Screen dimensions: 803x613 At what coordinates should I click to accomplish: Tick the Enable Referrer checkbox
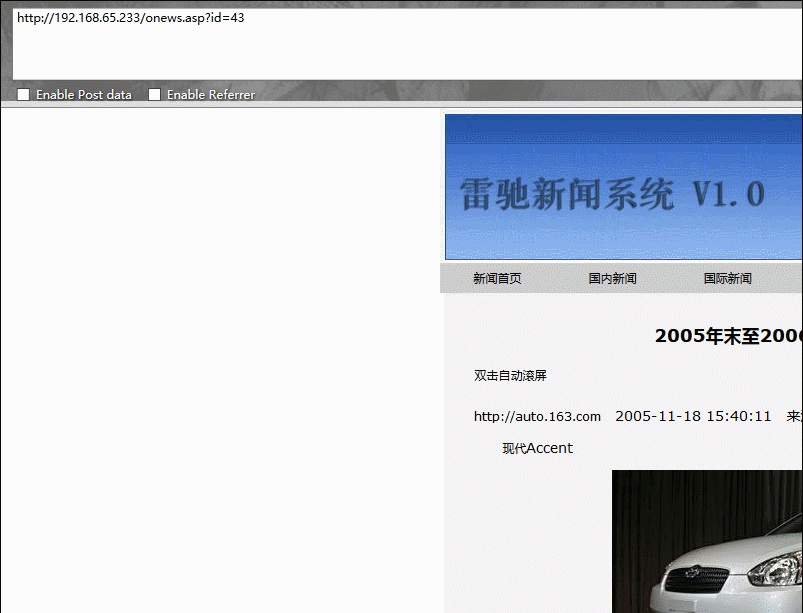click(x=154, y=95)
